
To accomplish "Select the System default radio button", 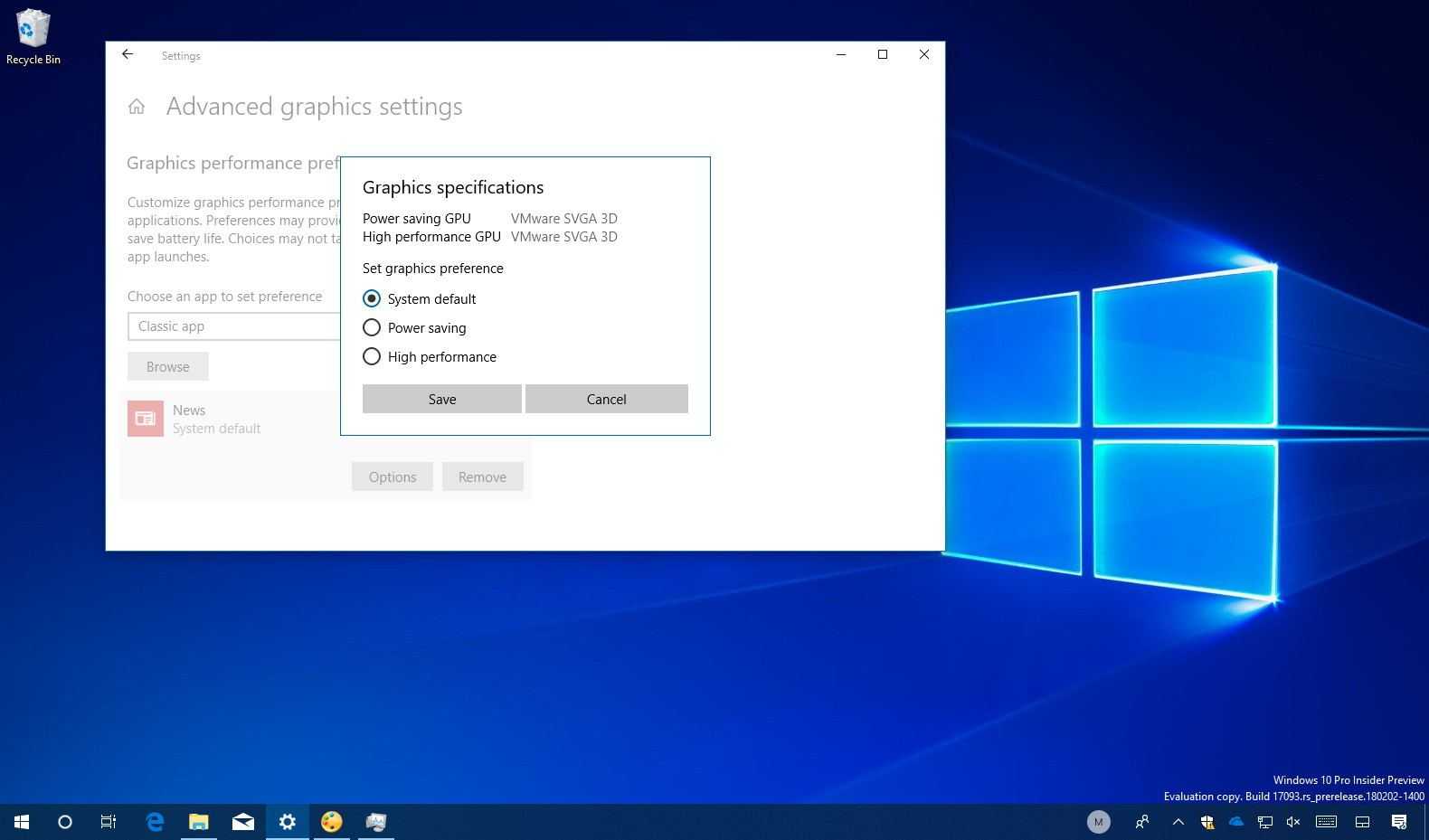I will tap(372, 298).
